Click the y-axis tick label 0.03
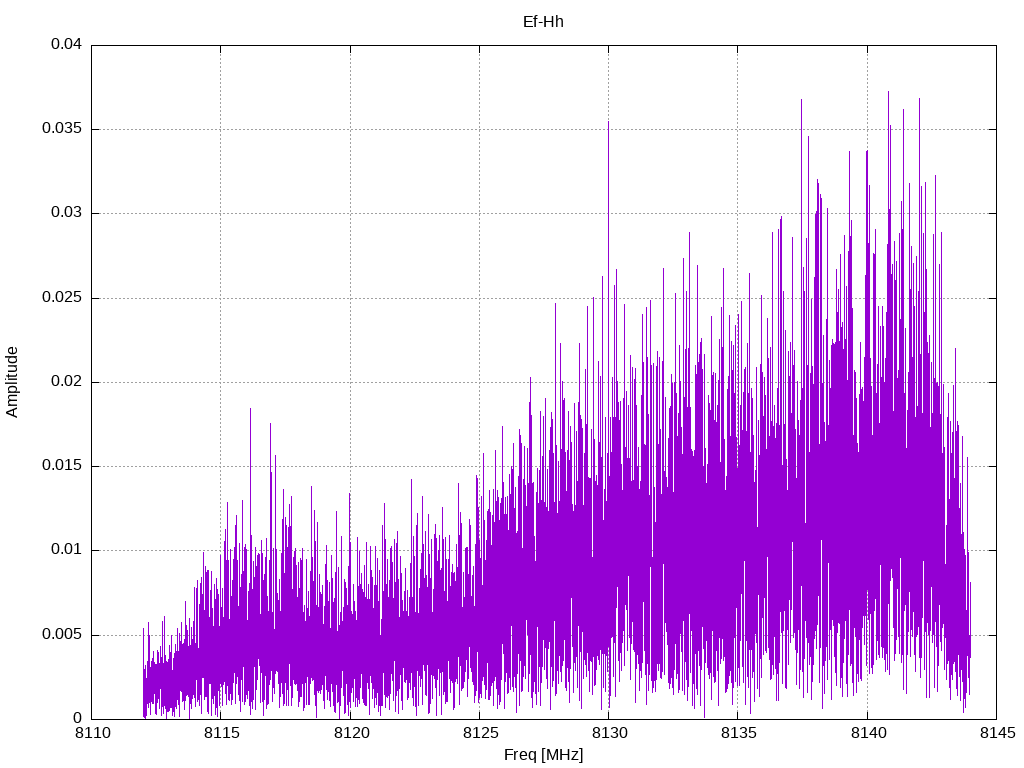1024x768 pixels. click(67, 213)
